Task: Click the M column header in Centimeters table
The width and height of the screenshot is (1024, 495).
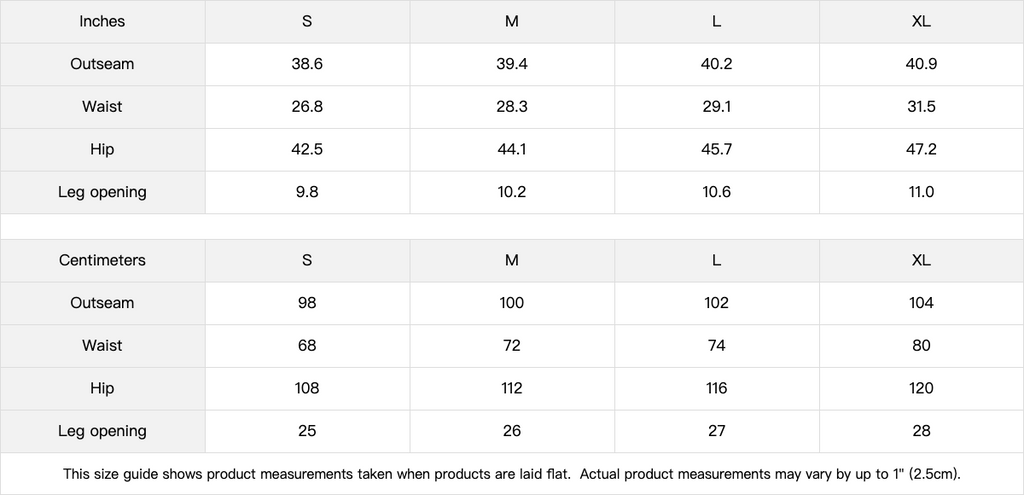Action: [512, 260]
